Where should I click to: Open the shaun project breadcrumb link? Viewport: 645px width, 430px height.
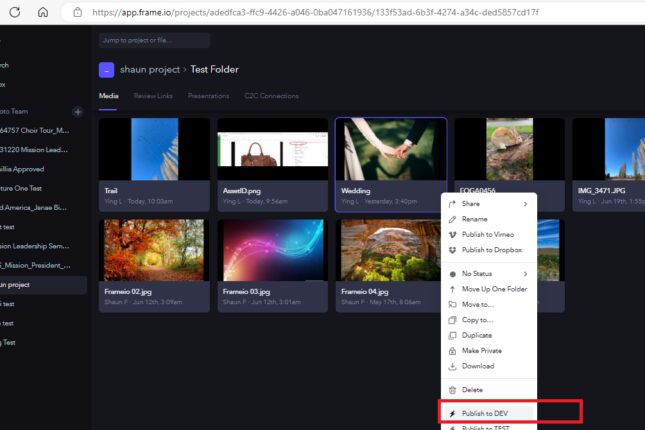coord(150,70)
